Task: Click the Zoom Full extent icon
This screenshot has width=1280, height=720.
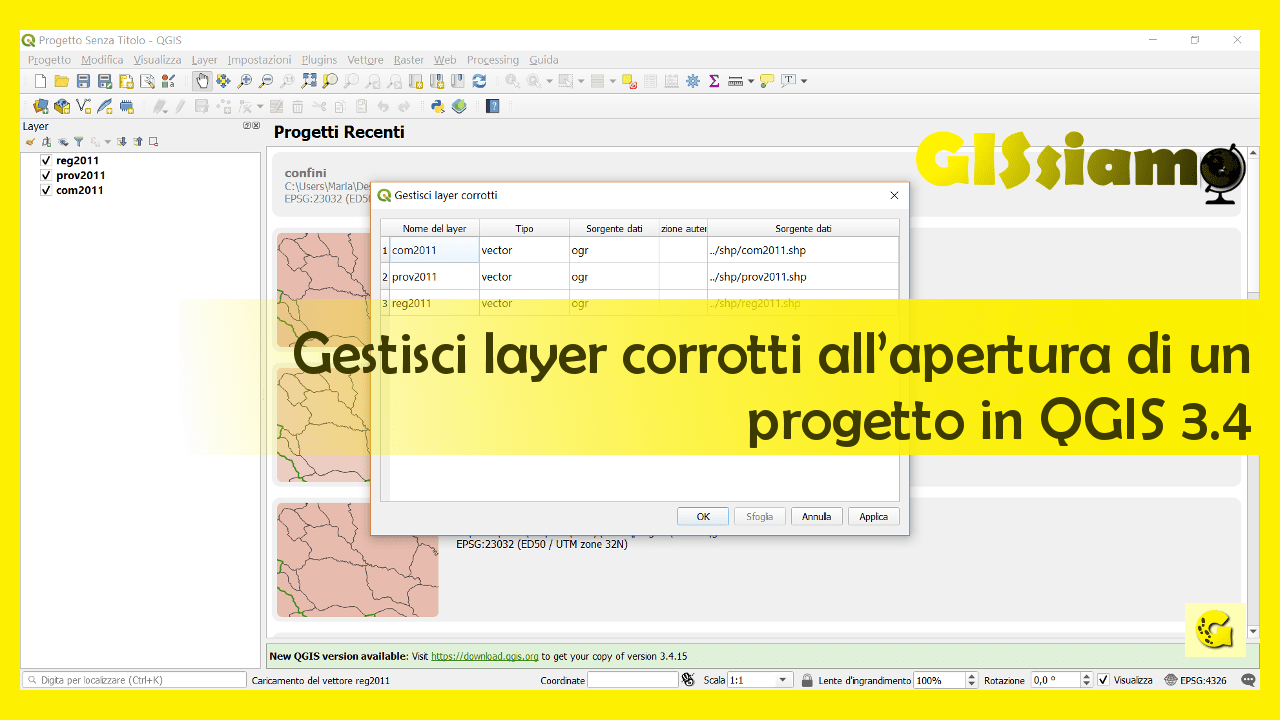Action: click(x=308, y=81)
